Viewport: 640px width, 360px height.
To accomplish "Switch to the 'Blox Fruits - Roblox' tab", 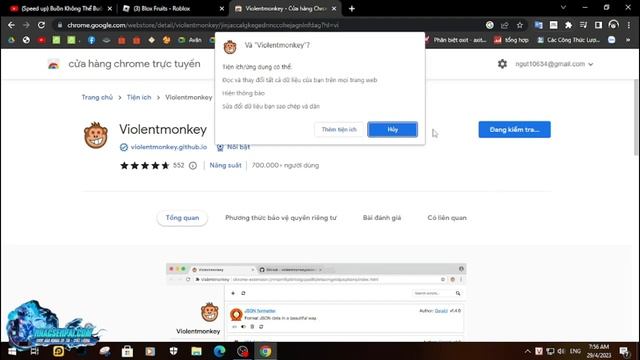I will pos(171,8).
